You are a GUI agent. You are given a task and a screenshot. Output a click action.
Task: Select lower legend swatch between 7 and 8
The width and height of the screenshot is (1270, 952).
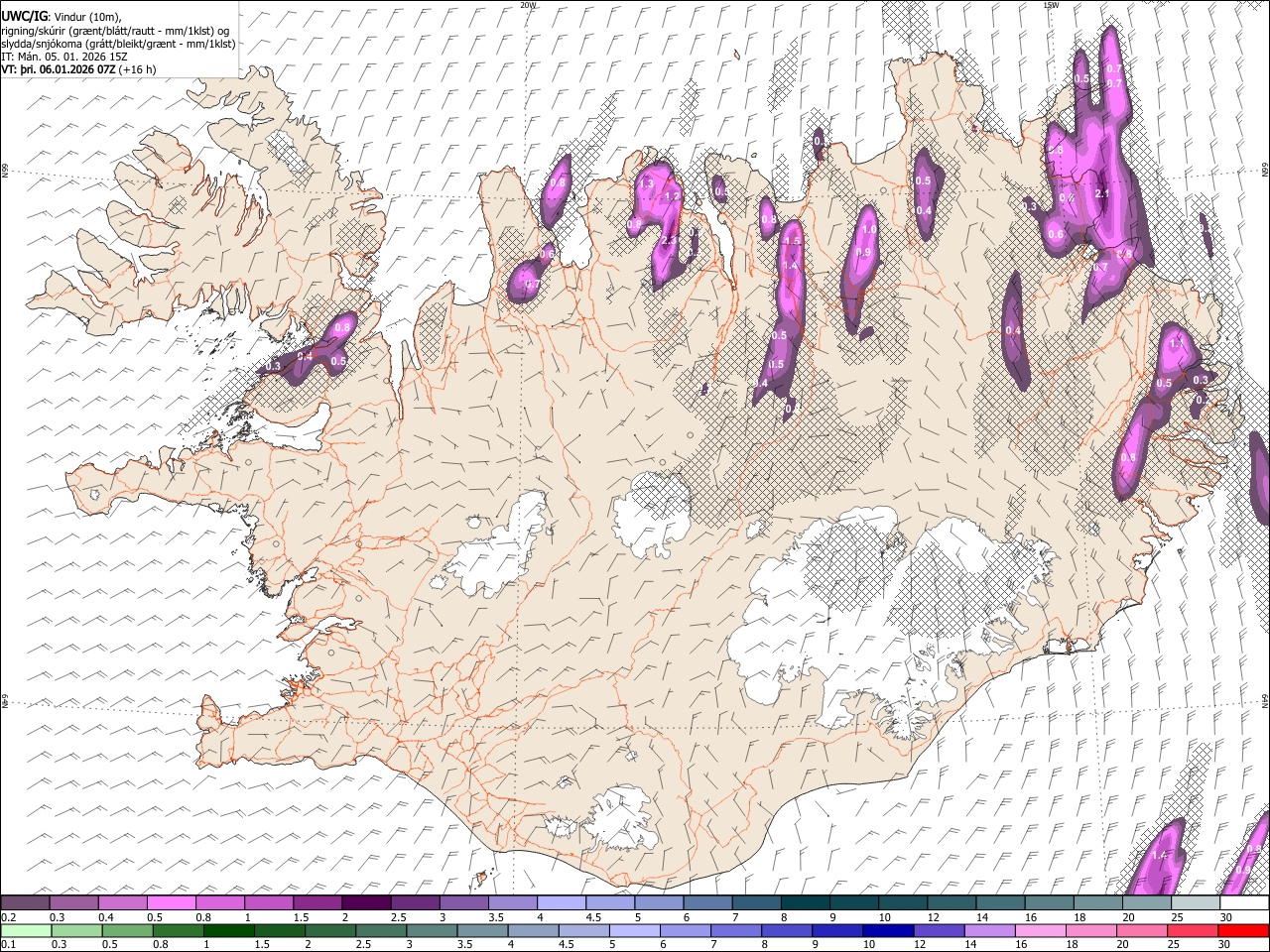click(x=736, y=930)
